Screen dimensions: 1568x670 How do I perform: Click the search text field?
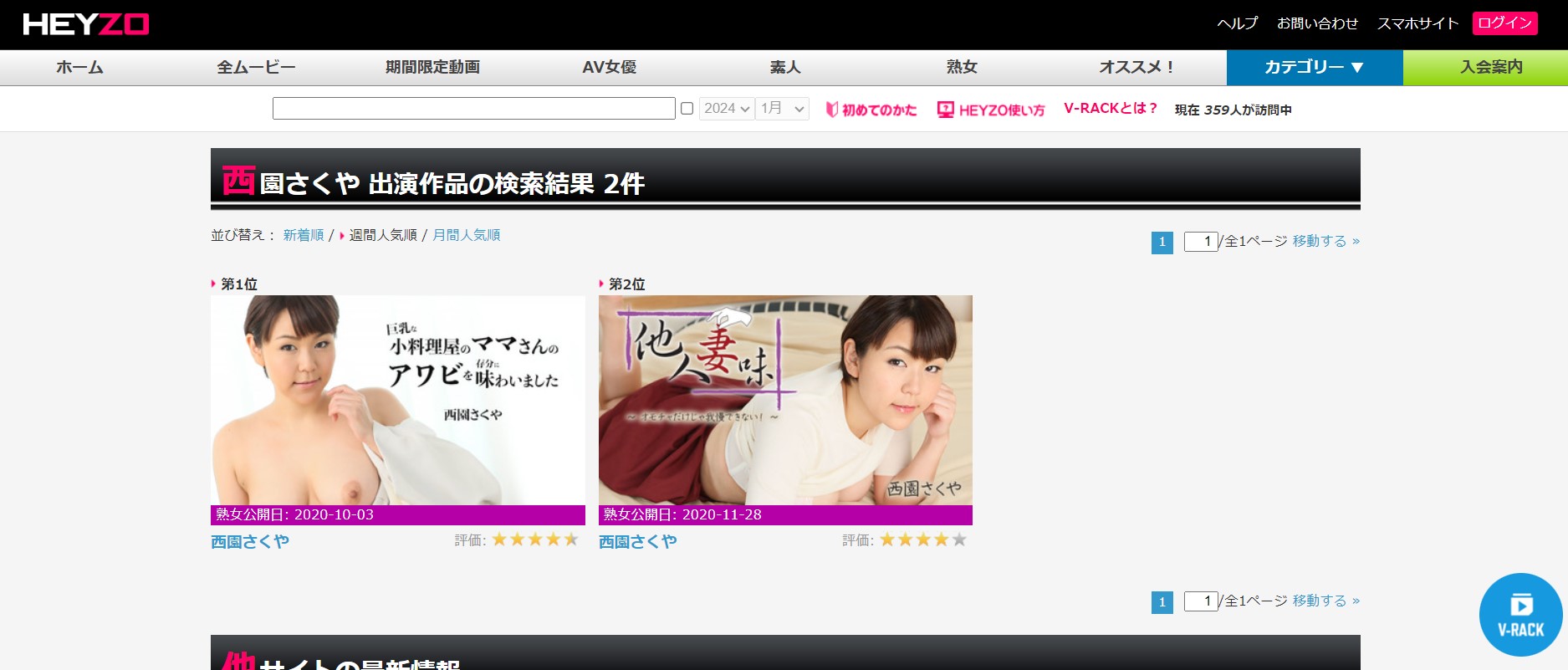tap(473, 109)
